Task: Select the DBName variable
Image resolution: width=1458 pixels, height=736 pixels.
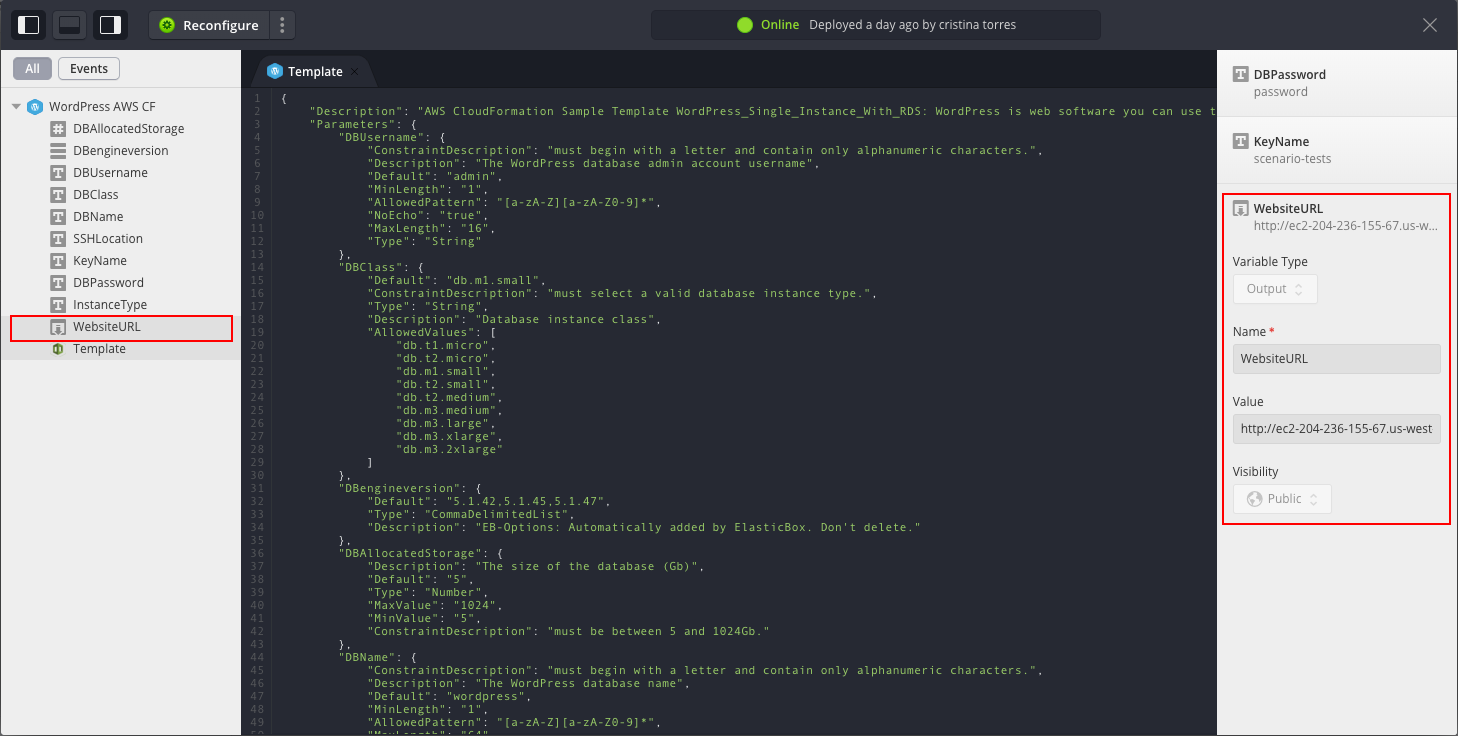Action: (x=98, y=217)
